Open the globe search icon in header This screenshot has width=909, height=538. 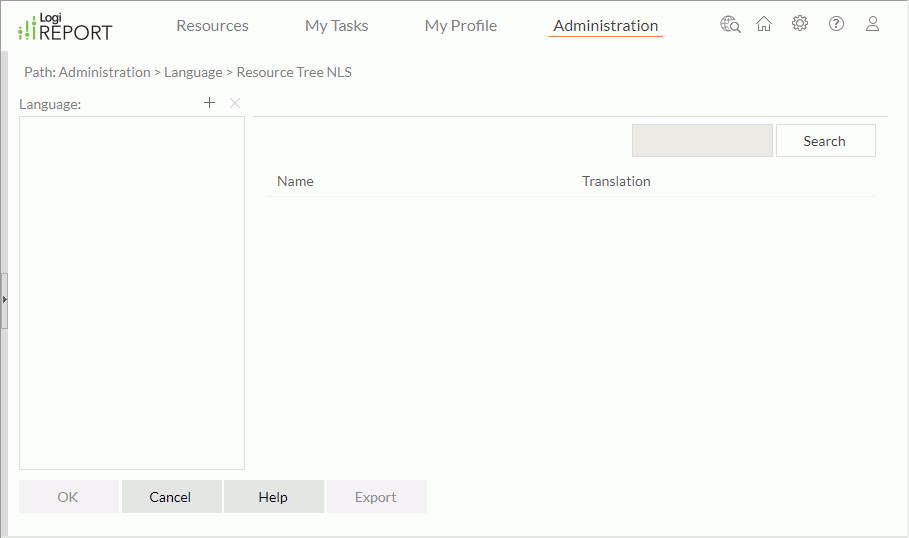pyautogui.click(x=730, y=24)
